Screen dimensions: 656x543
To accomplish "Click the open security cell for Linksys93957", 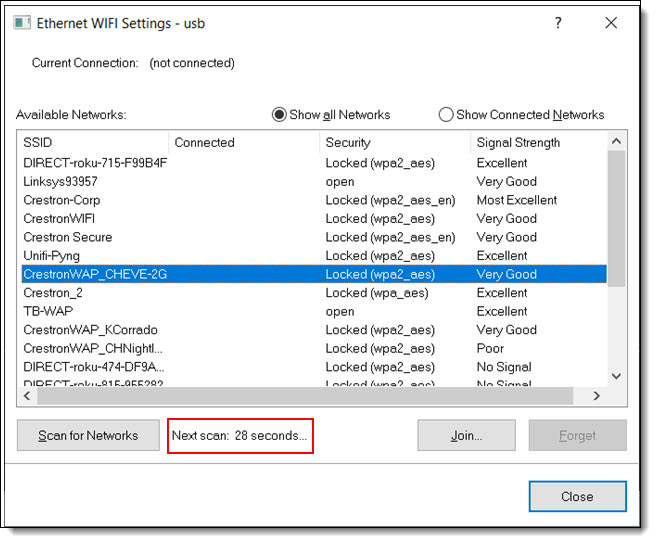I will [340, 182].
